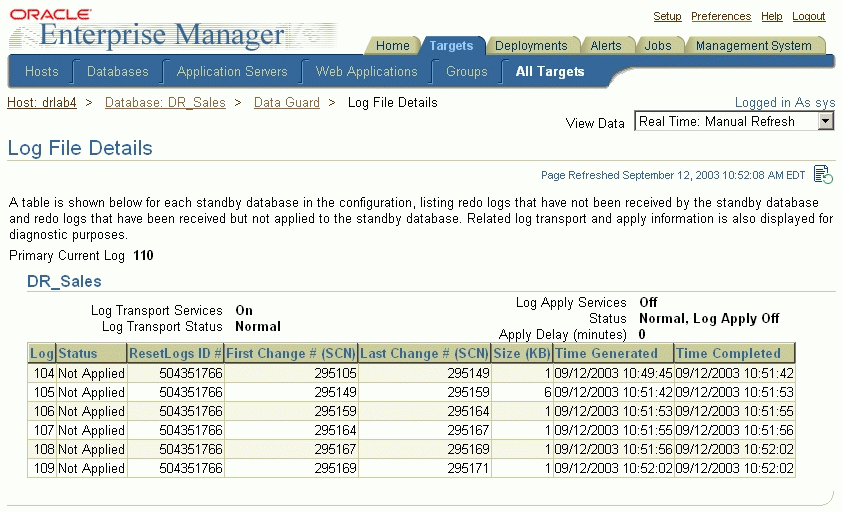Open the Web Applications subtab
842x512 pixels.
[366, 71]
